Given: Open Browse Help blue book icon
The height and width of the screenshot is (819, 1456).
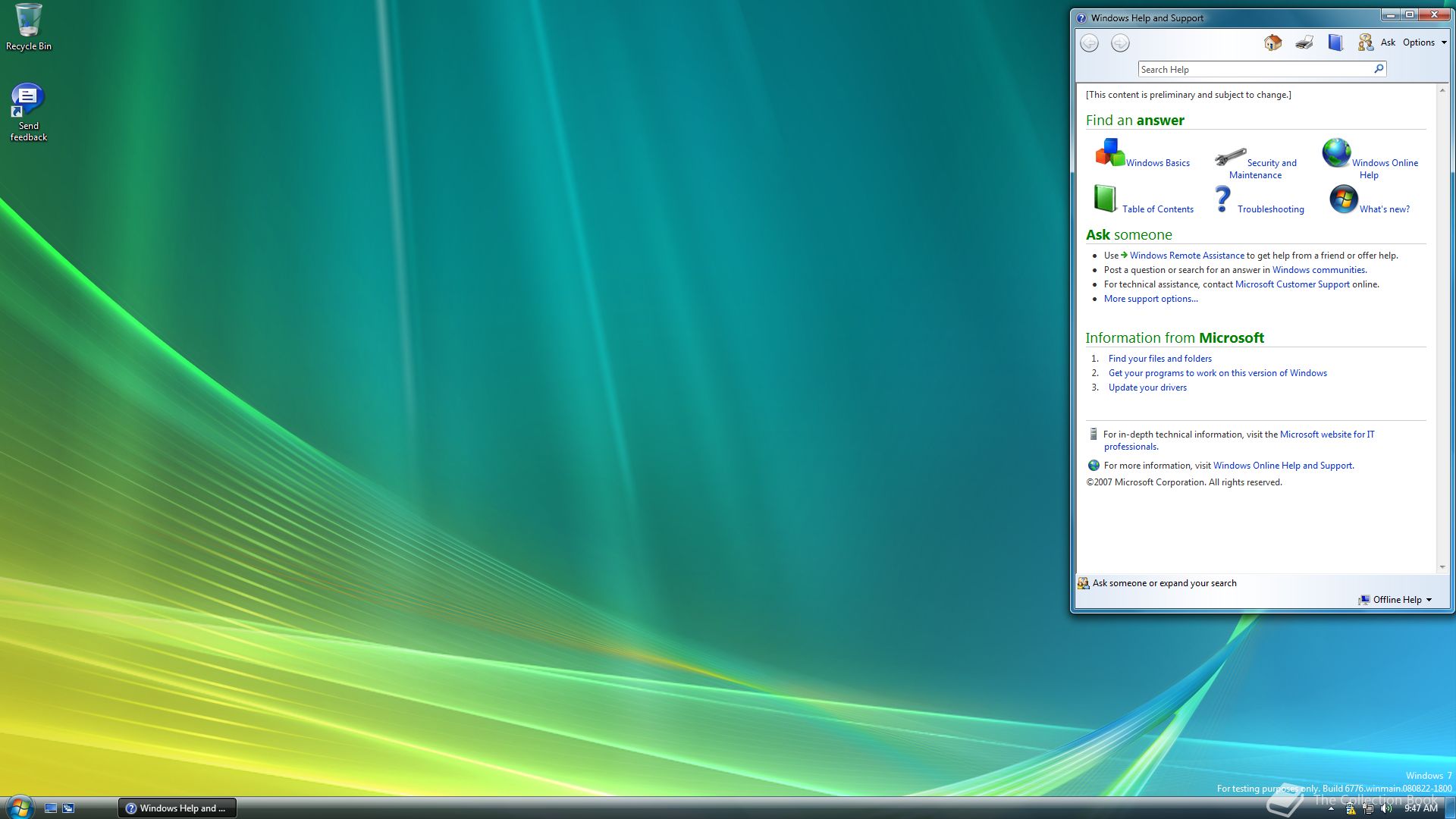Looking at the screenshot, I should (x=1335, y=42).
